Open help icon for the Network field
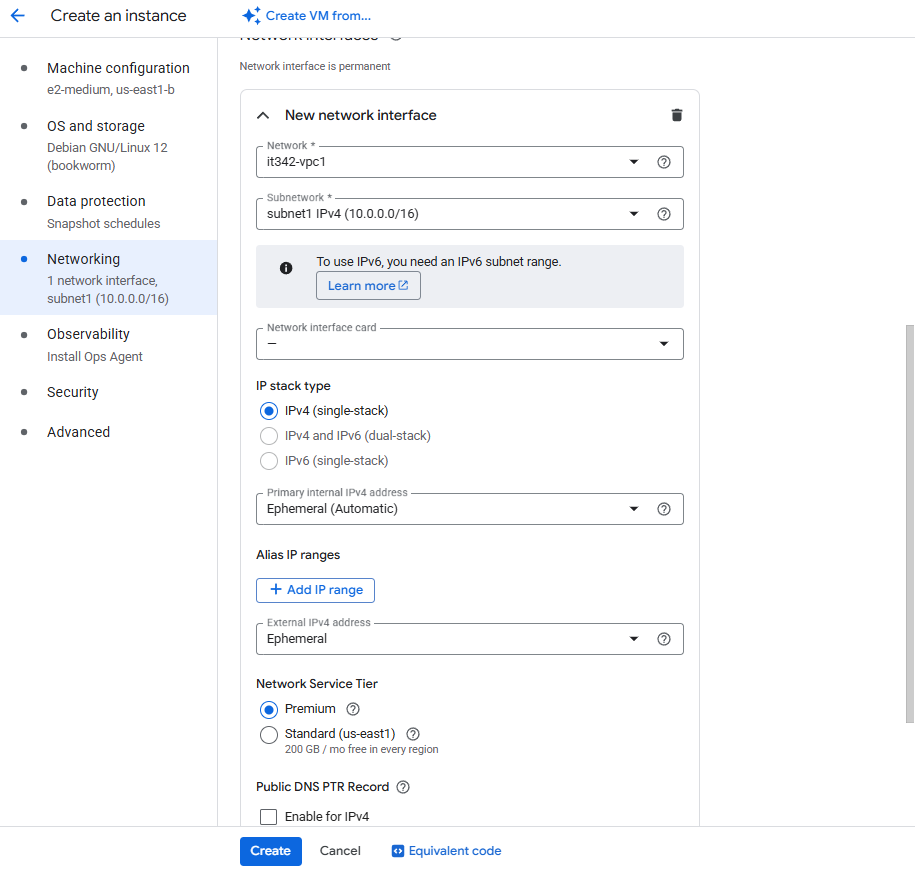This screenshot has height=870, width=915. (663, 162)
